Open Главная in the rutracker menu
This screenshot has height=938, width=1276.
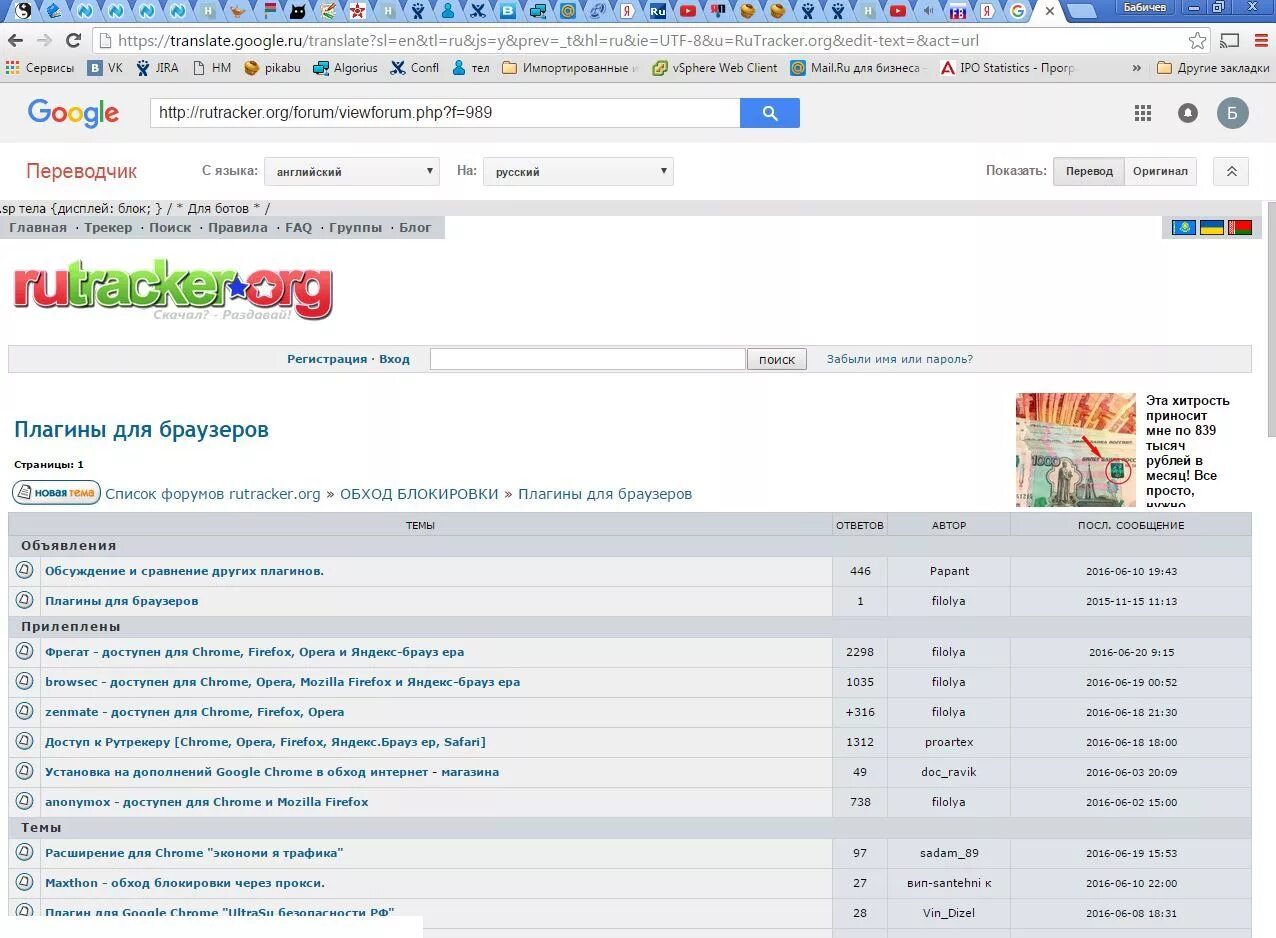38,228
